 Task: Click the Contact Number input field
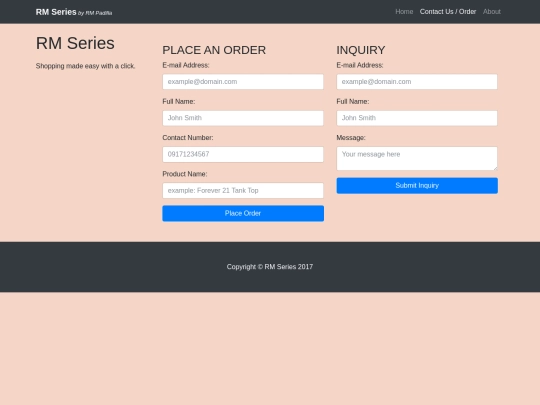(x=243, y=154)
